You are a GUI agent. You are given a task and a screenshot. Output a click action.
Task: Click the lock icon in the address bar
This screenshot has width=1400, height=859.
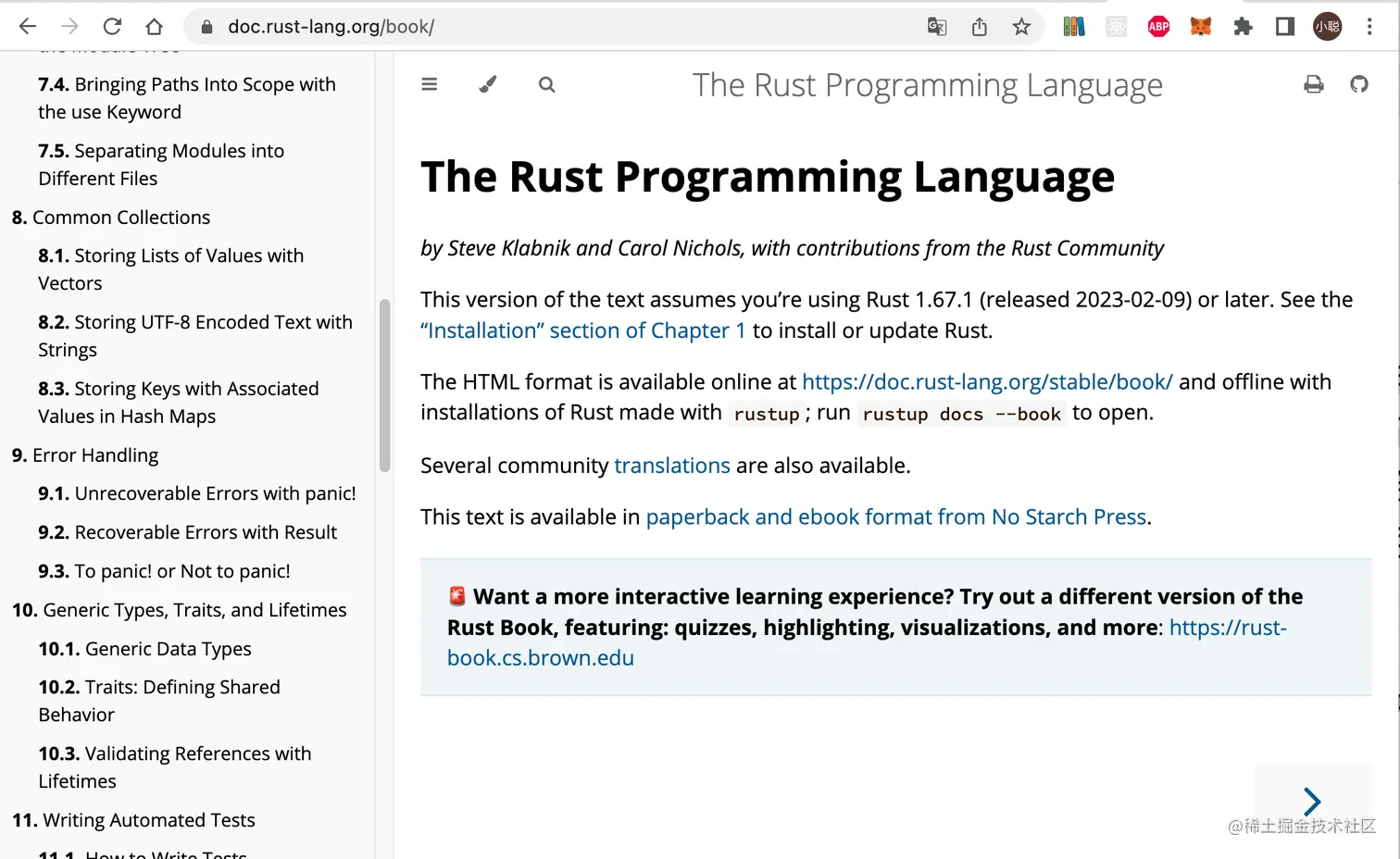click(x=206, y=27)
